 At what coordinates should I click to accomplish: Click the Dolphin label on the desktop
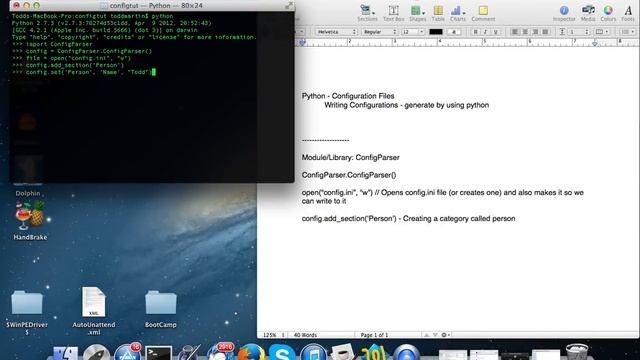(x=28, y=193)
